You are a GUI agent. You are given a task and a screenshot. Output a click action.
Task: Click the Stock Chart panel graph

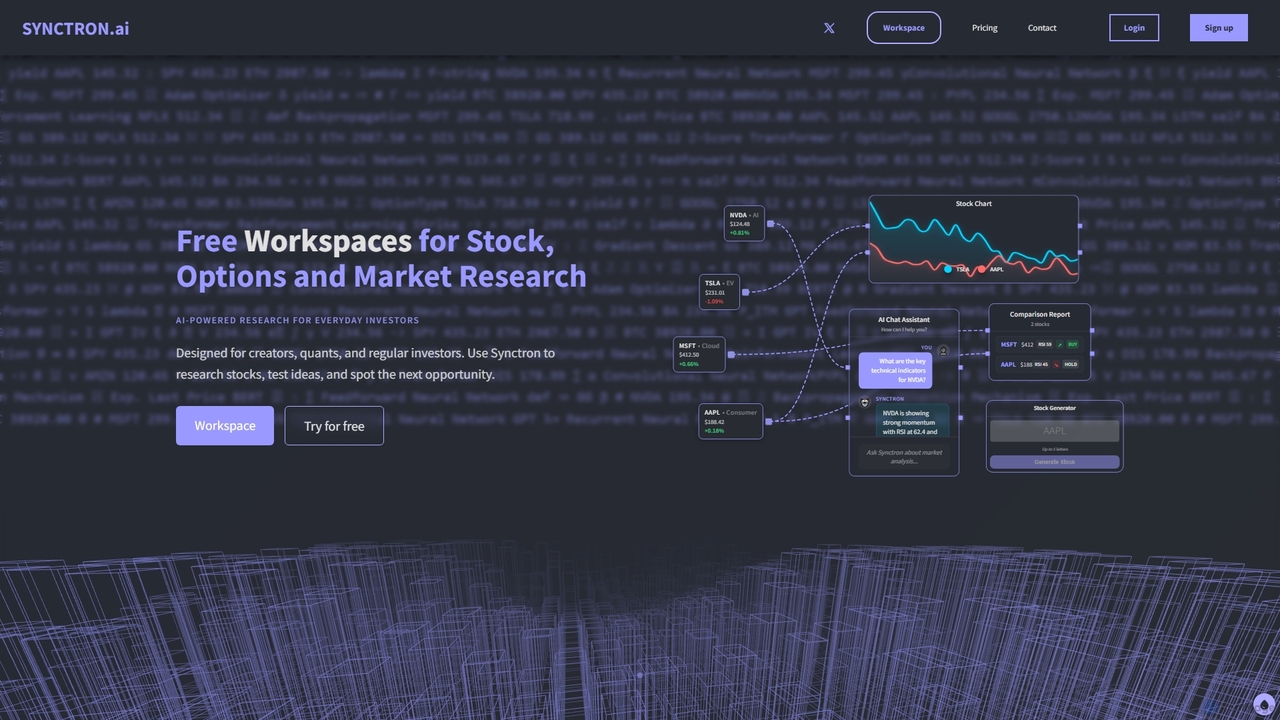[x=974, y=240]
